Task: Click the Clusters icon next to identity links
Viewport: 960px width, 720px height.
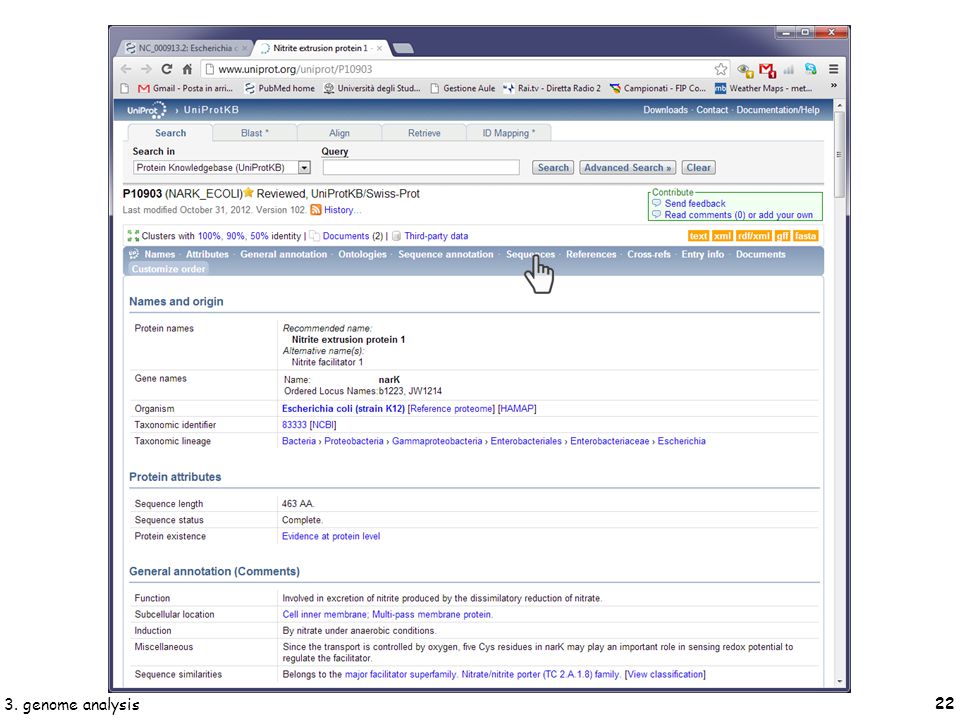Action: (x=133, y=236)
